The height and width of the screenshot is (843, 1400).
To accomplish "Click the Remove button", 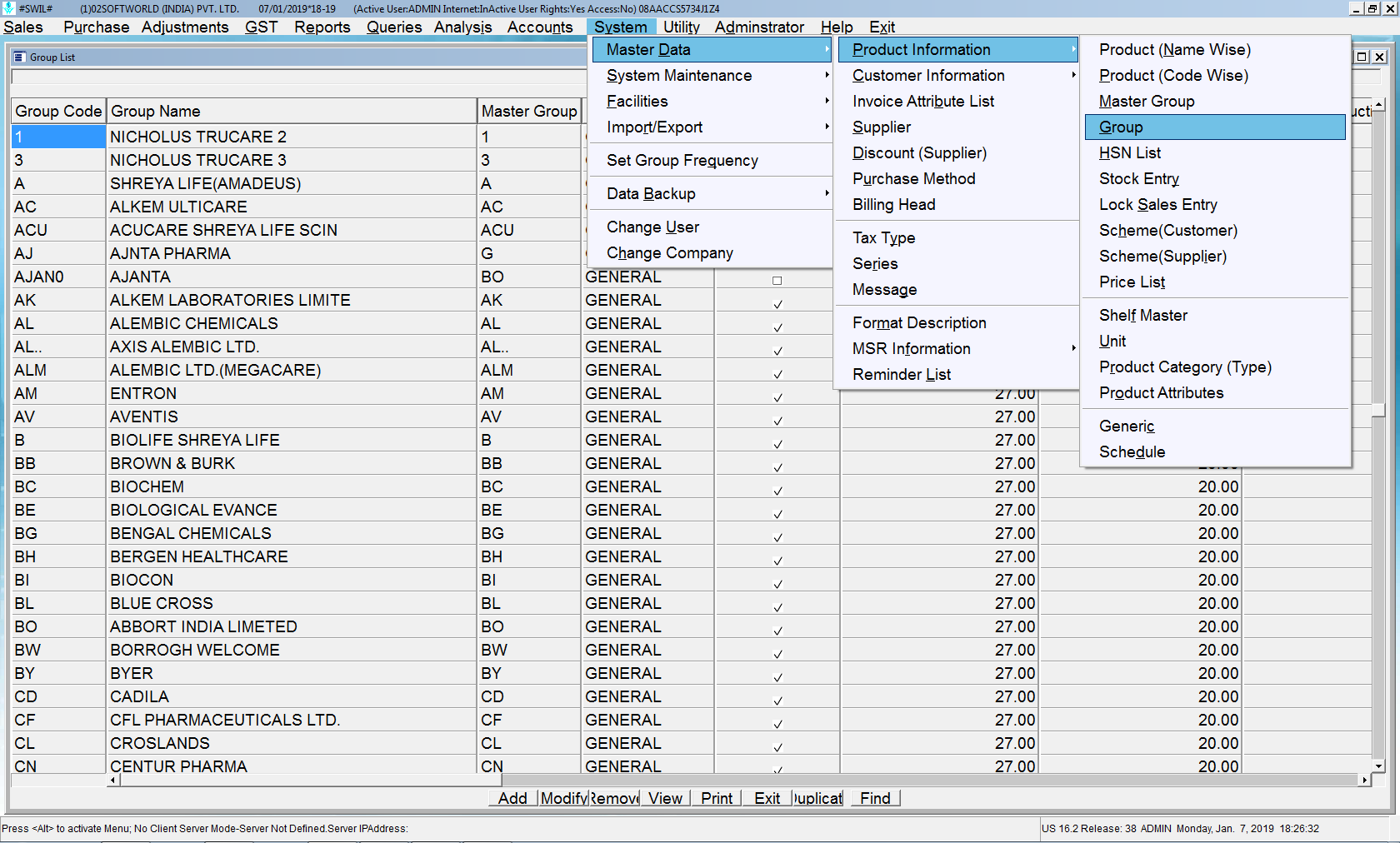I will 615,798.
